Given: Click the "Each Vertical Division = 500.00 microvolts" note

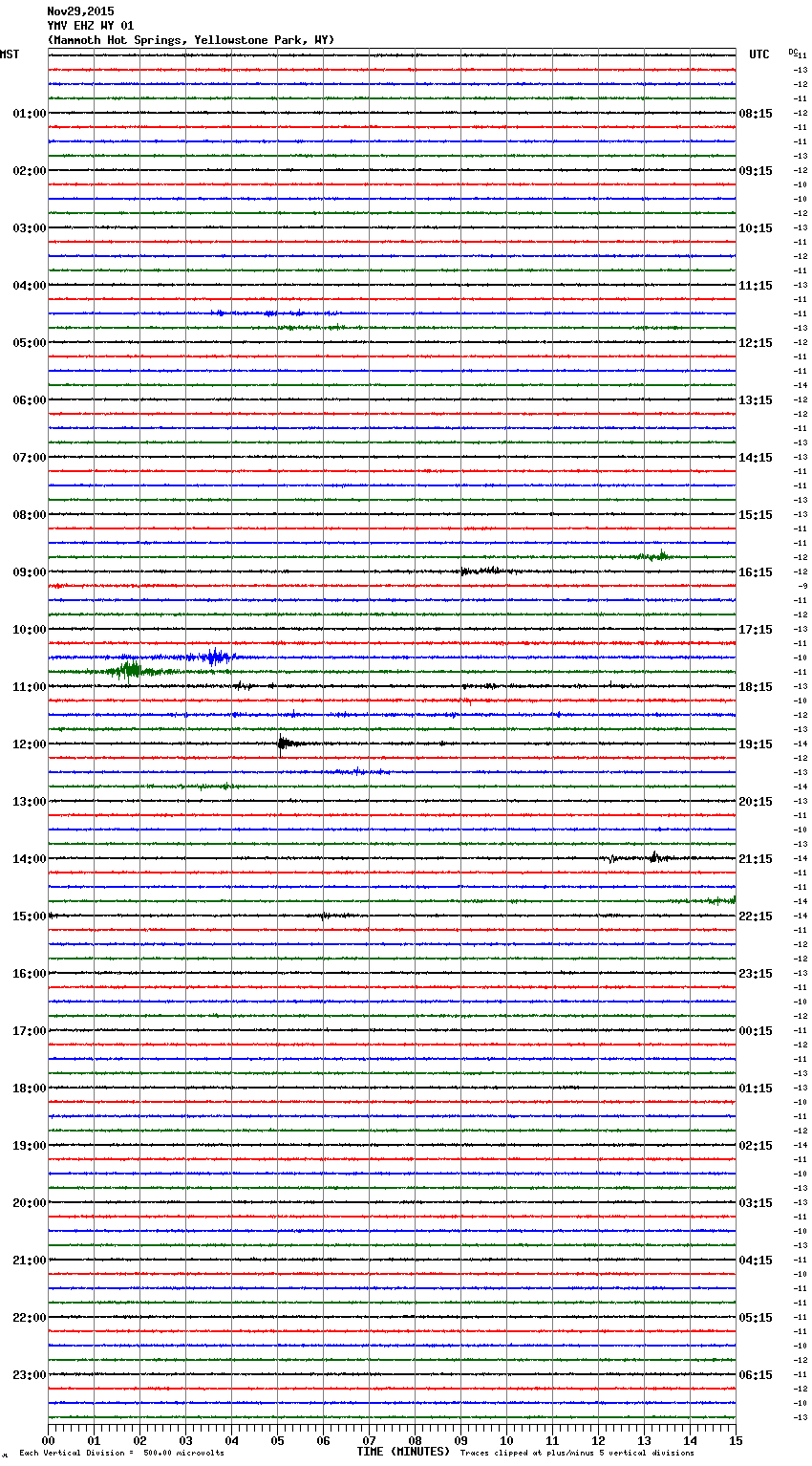Looking at the screenshot, I should [x=121, y=1454].
